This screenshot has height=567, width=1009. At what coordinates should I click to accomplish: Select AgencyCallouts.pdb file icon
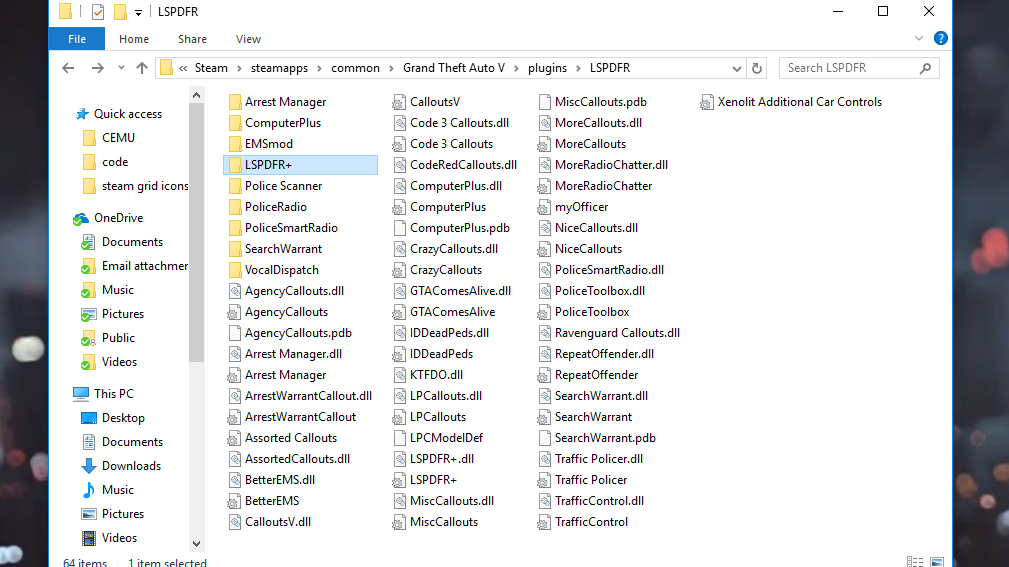click(x=235, y=333)
